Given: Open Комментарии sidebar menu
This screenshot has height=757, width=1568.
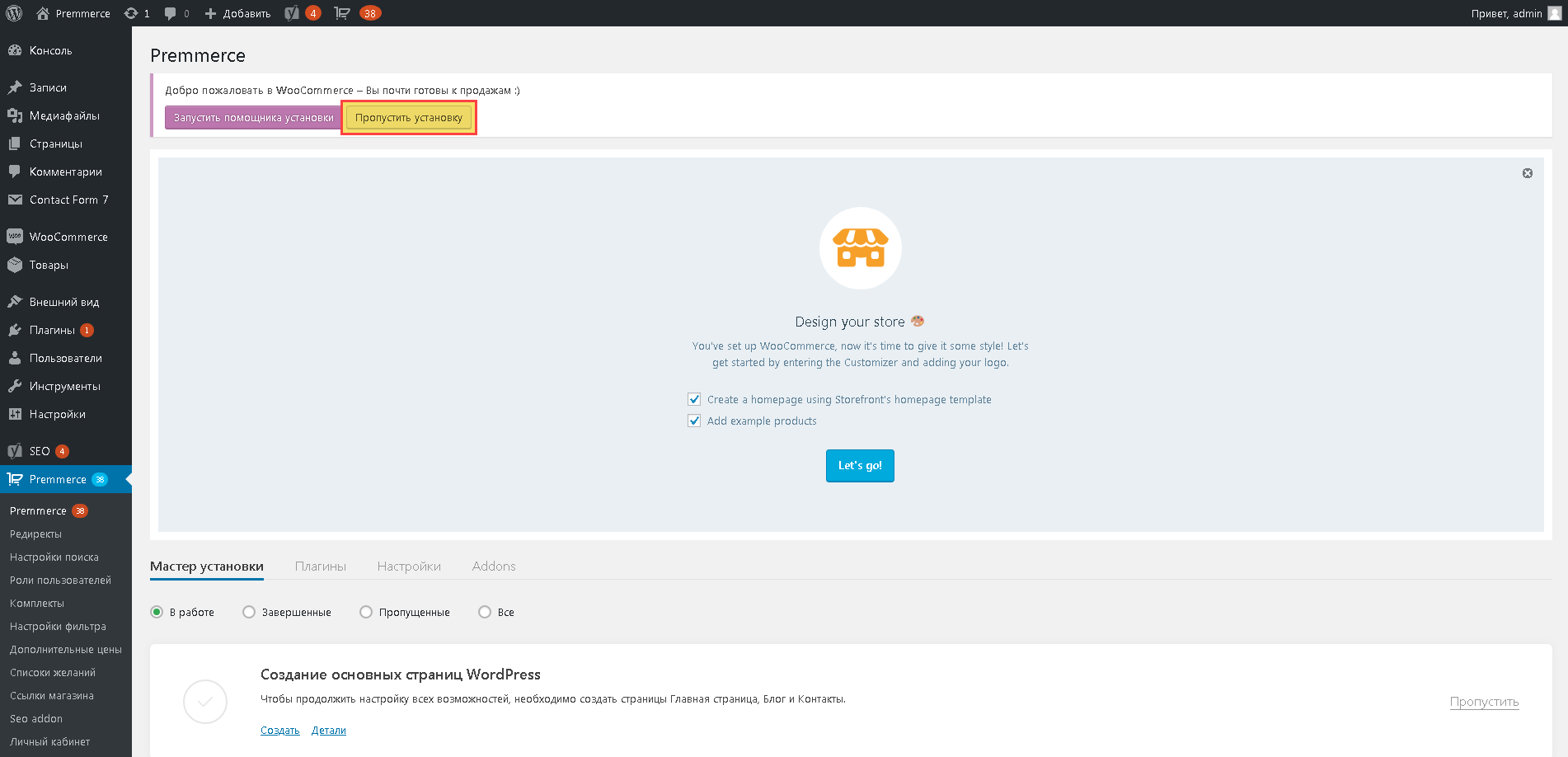Looking at the screenshot, I should (x=66, y=172).
